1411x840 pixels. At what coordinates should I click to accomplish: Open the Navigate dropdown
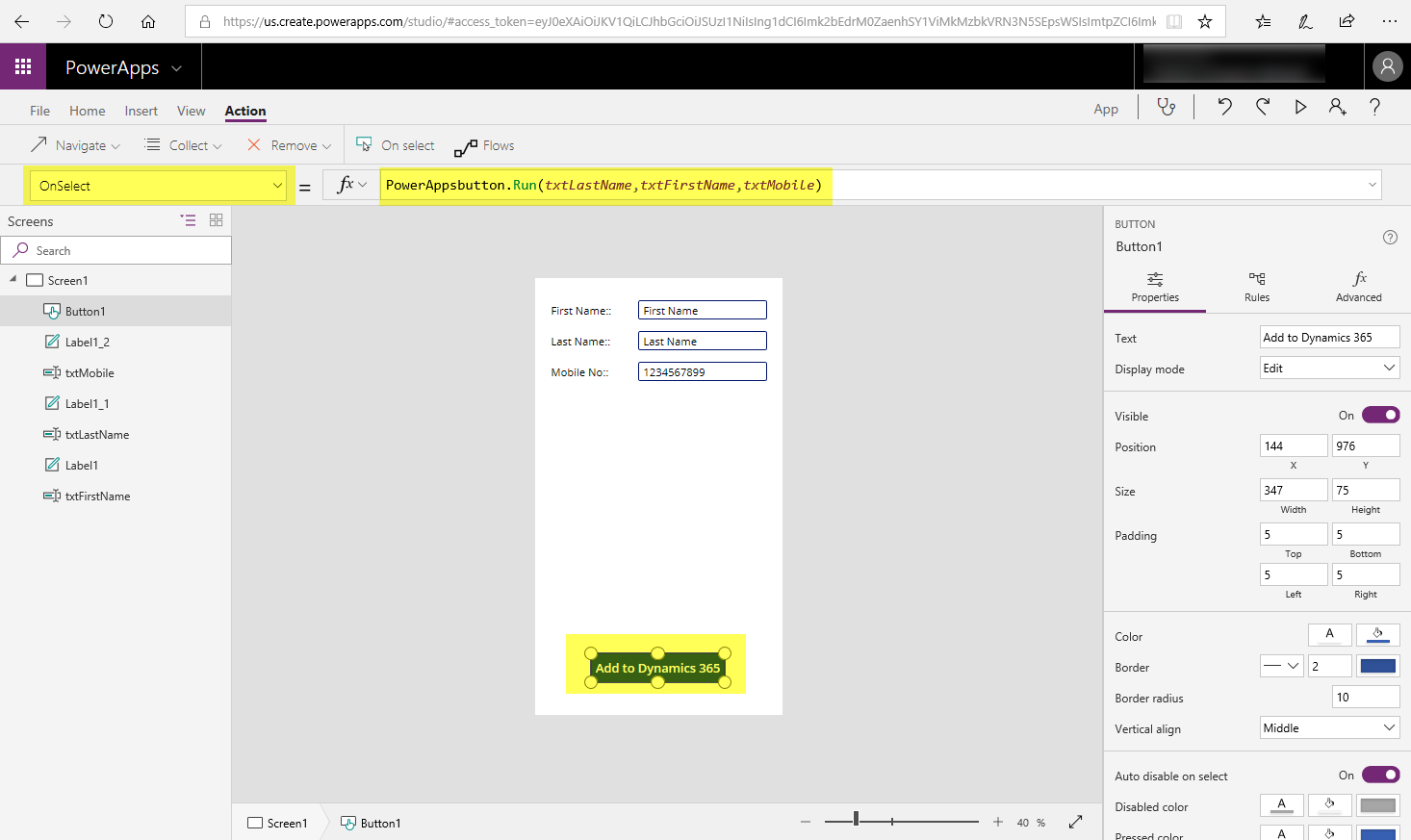pos(75,145)
